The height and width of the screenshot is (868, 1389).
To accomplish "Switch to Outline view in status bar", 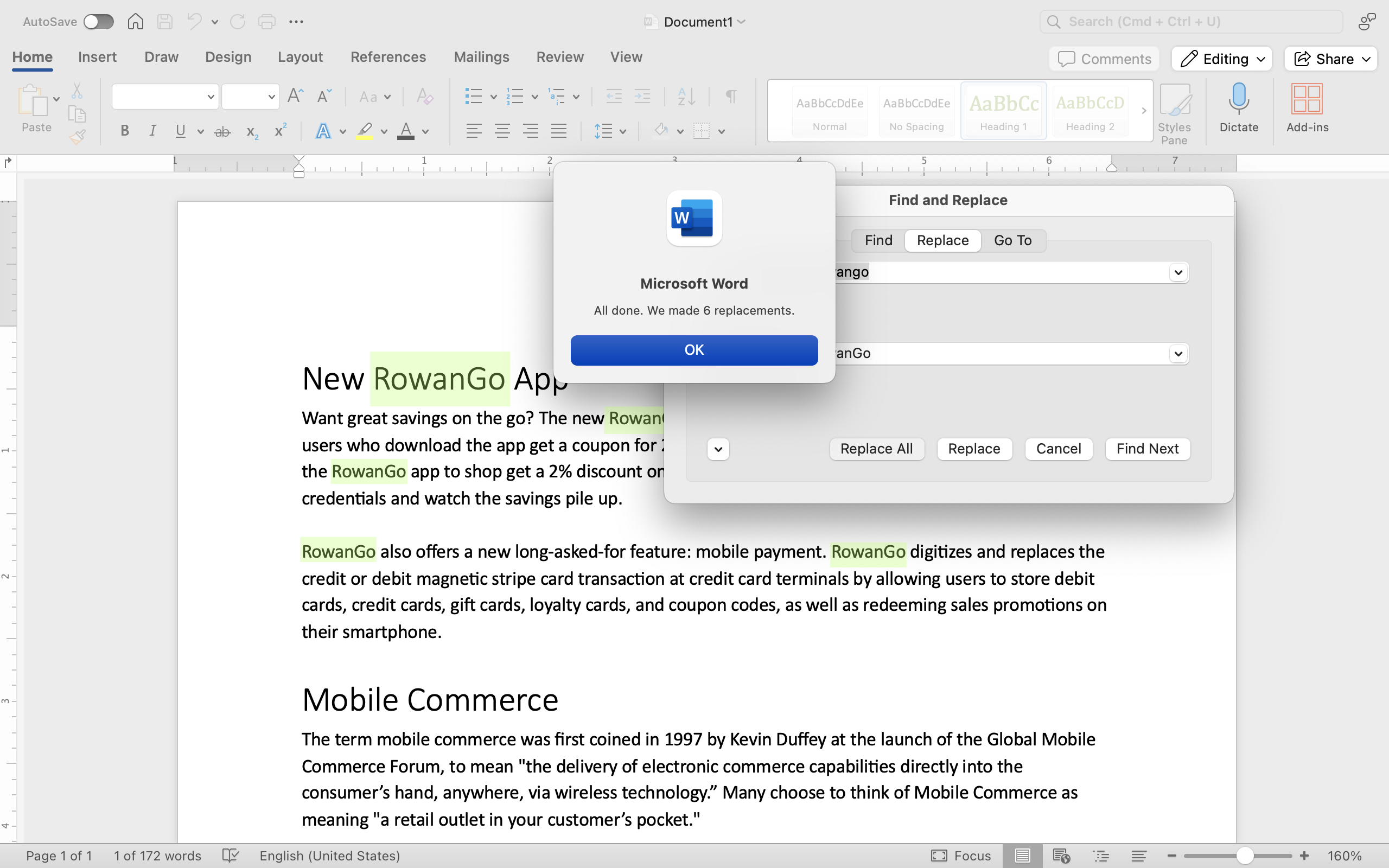I will (x=1101, y=856).
